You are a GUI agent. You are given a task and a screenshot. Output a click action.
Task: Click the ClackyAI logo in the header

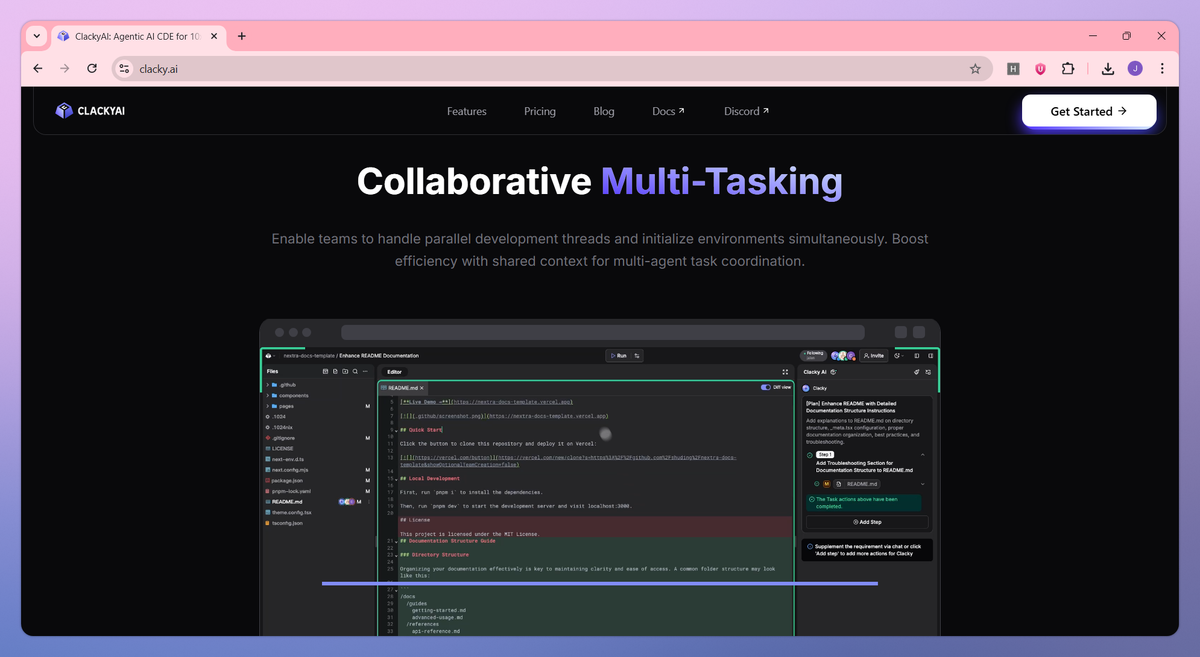(90, 111)
